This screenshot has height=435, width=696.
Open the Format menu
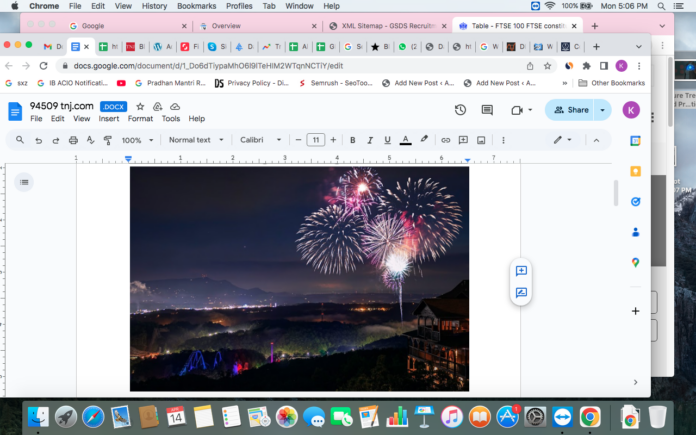[140, 119]
